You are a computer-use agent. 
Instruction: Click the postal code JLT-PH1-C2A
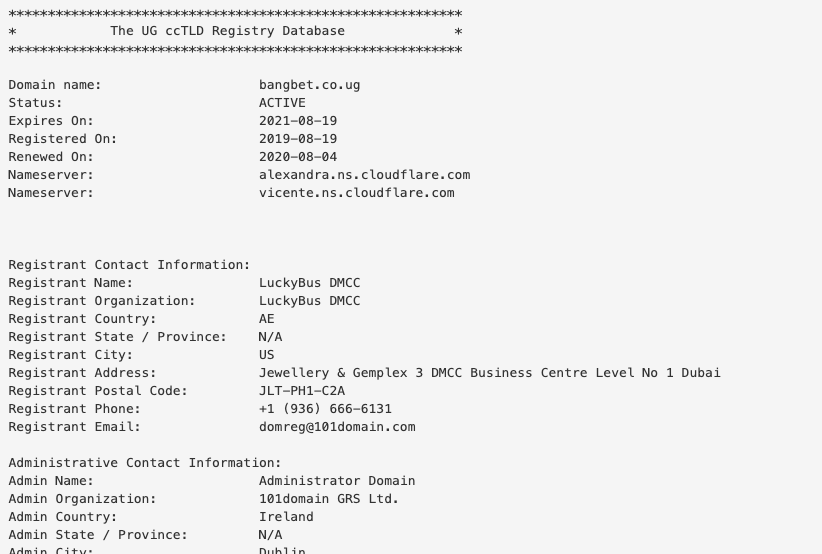pos(301,391)
